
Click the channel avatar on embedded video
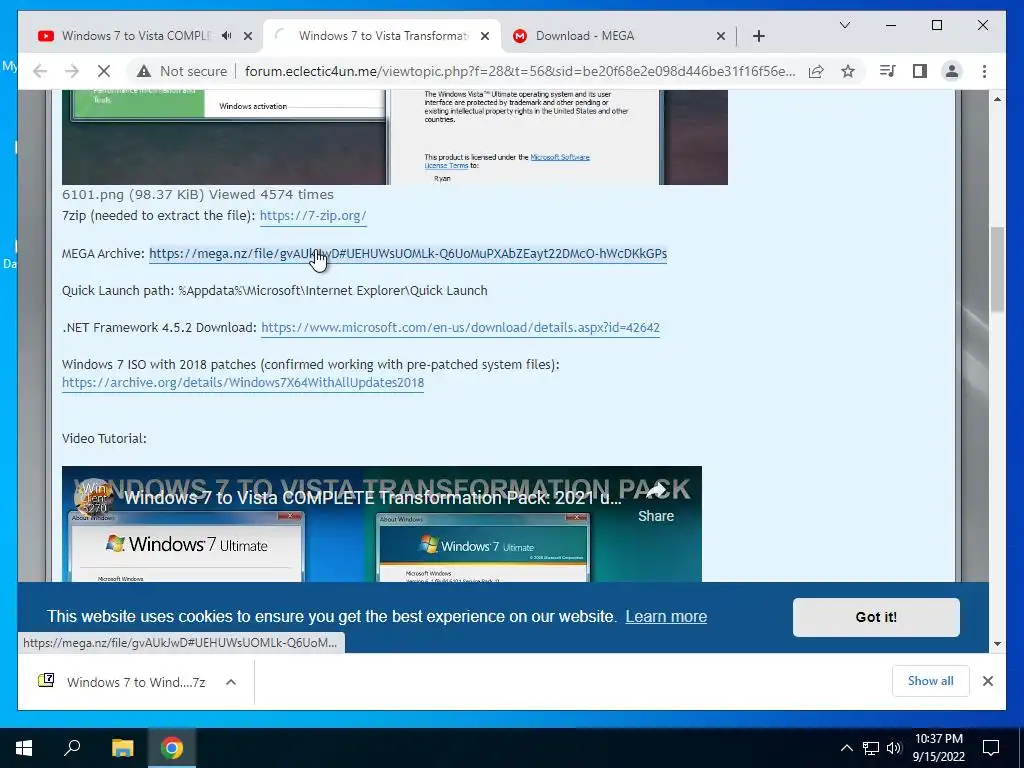(93, 498)
